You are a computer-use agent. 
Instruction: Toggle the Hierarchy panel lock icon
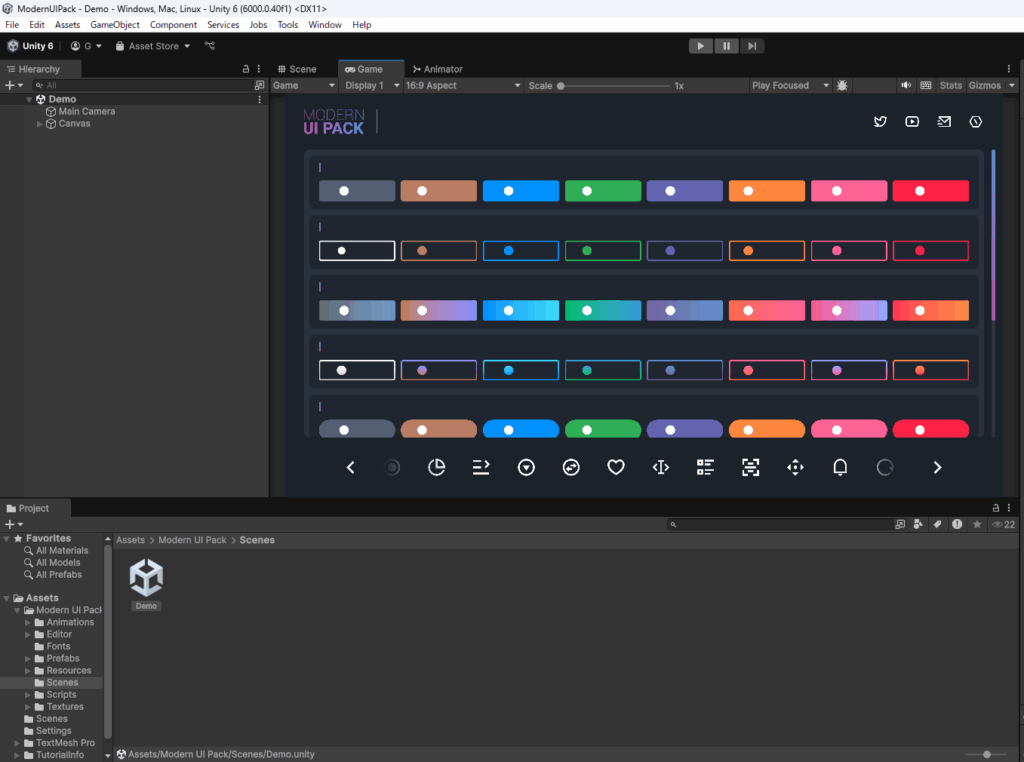click(x=246, y=69)
